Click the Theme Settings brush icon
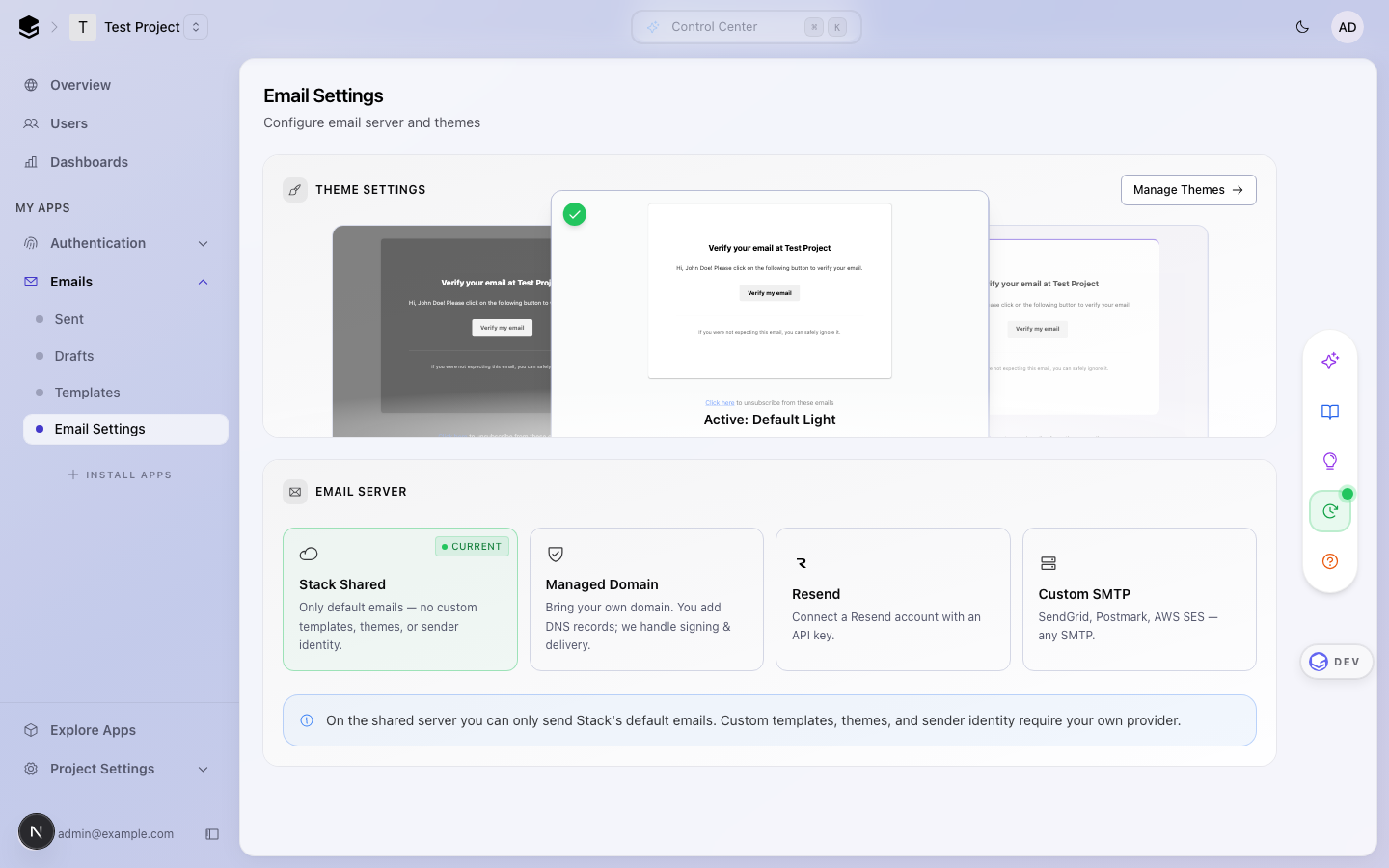 click(x=295, y=190)
